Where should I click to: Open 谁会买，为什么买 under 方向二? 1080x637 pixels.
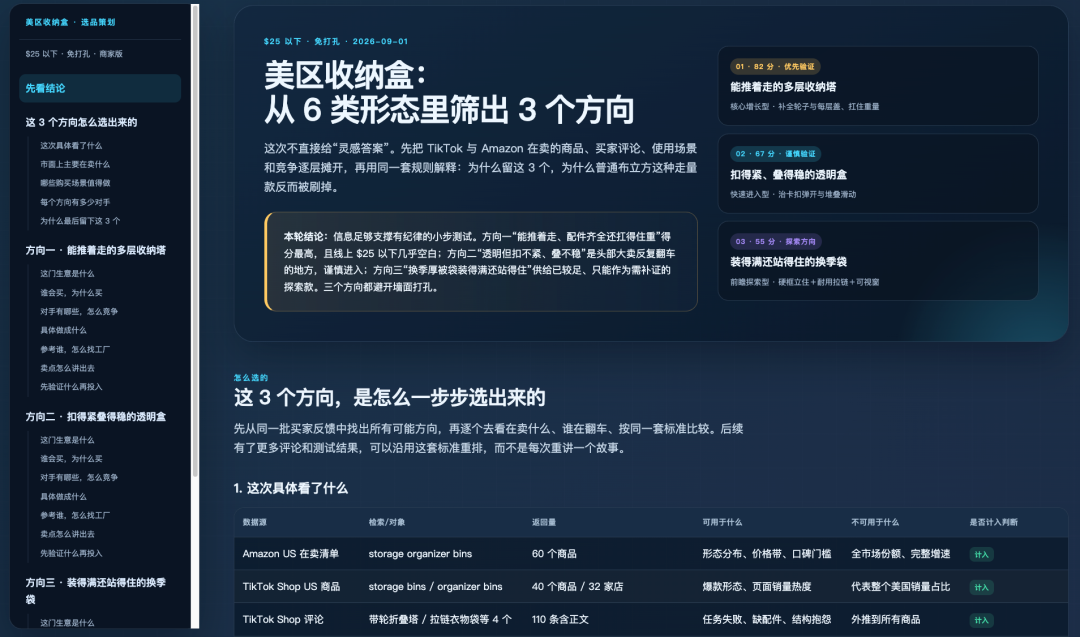(71, 458)
